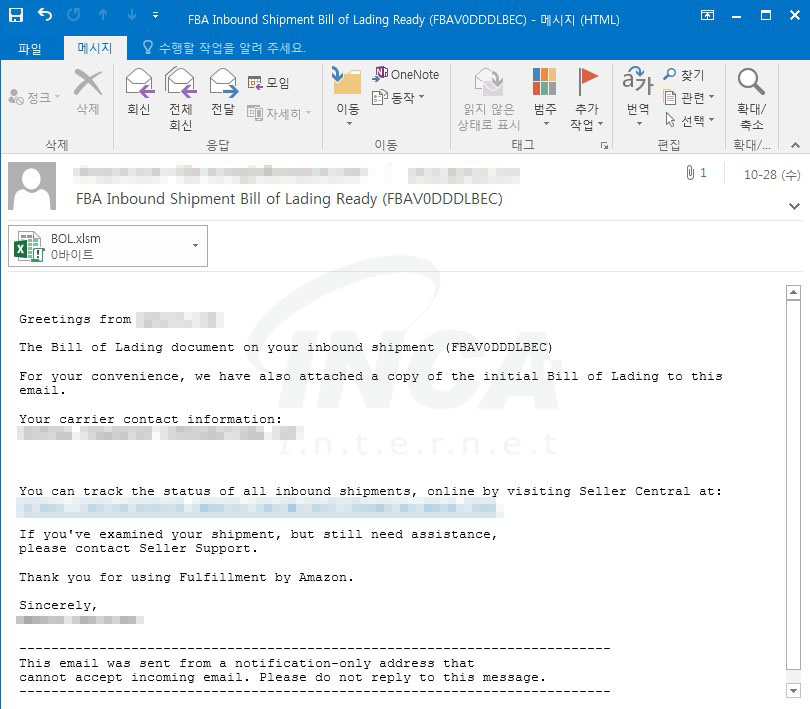Click the vertical scrollbar thumb
The height and width of the screenshot is (709, 810).
point(793,485)
